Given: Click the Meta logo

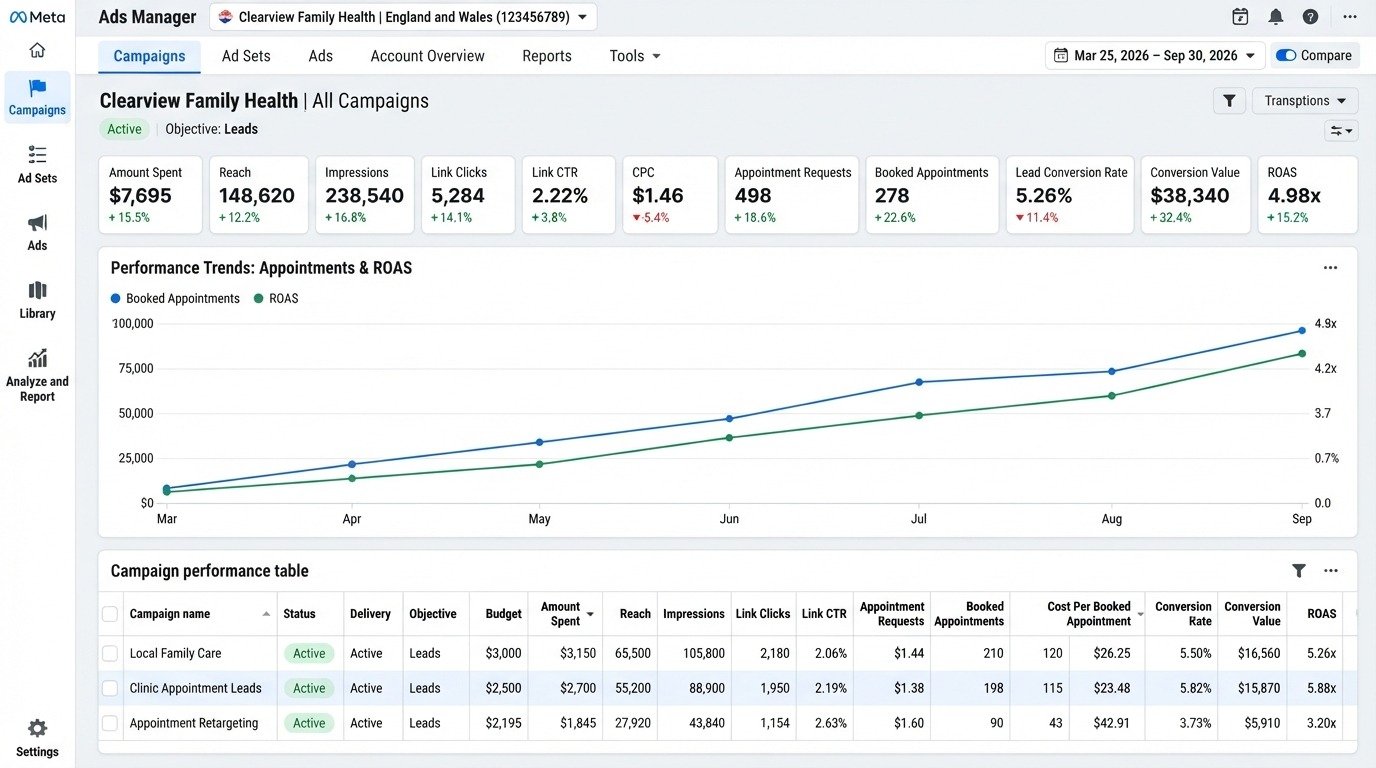Looking at the screenshot, I should pos(37,17).
